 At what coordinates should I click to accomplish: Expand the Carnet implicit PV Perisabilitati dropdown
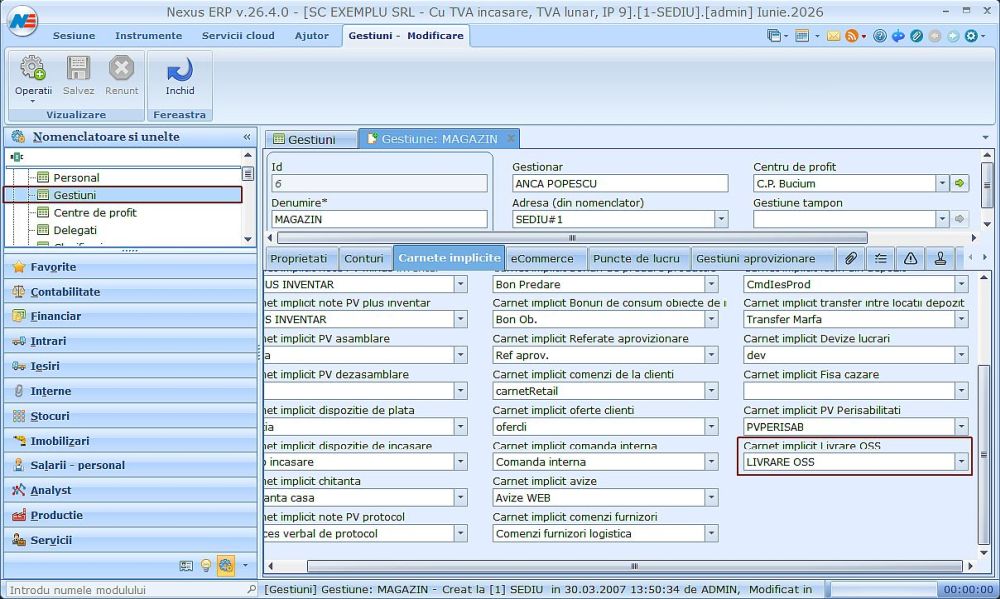[x=961, y=426]
